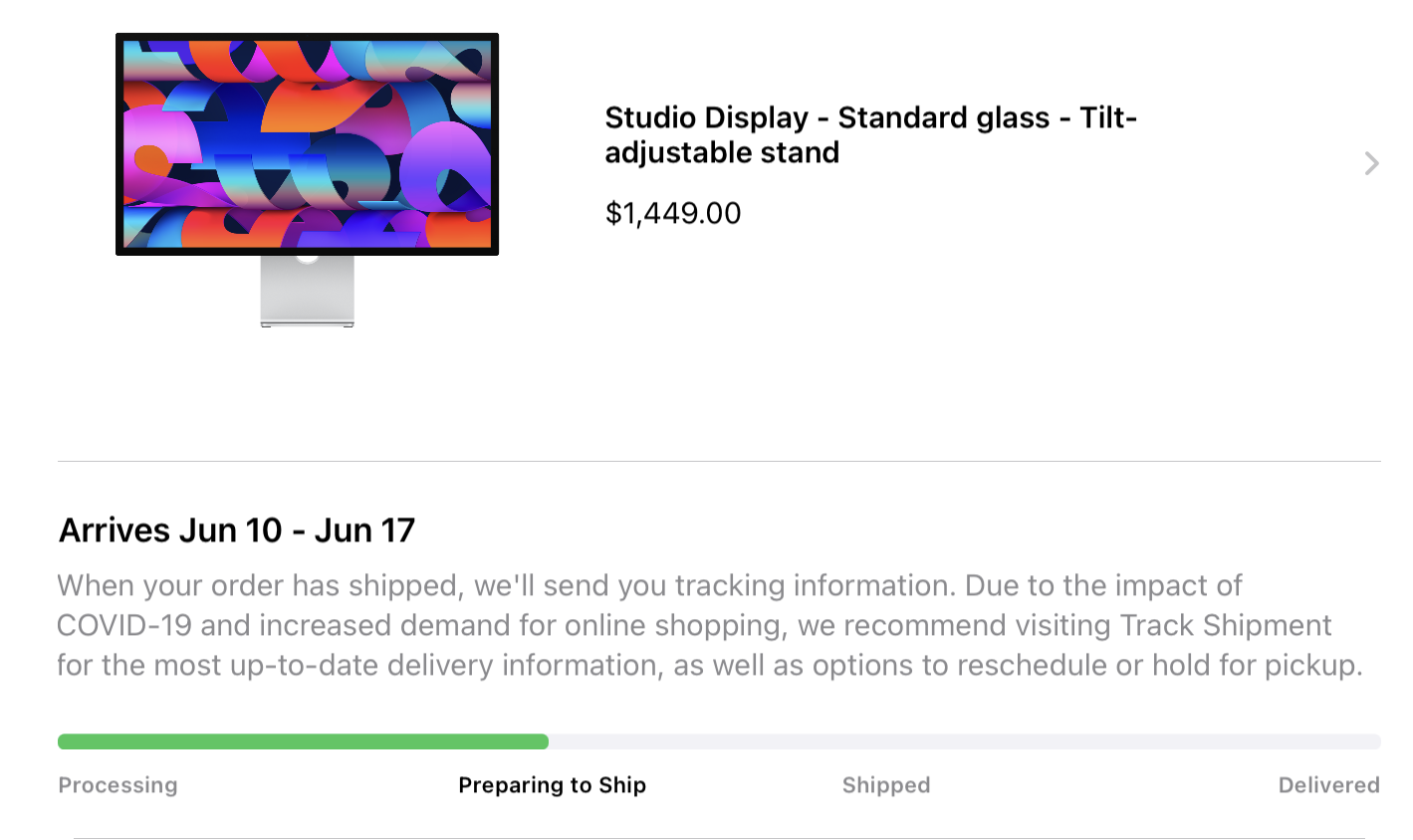Click the unfilled gray part of the progress bar
Image resolution: width=1413 pixels, height=840 pixels.
(964, 741)
